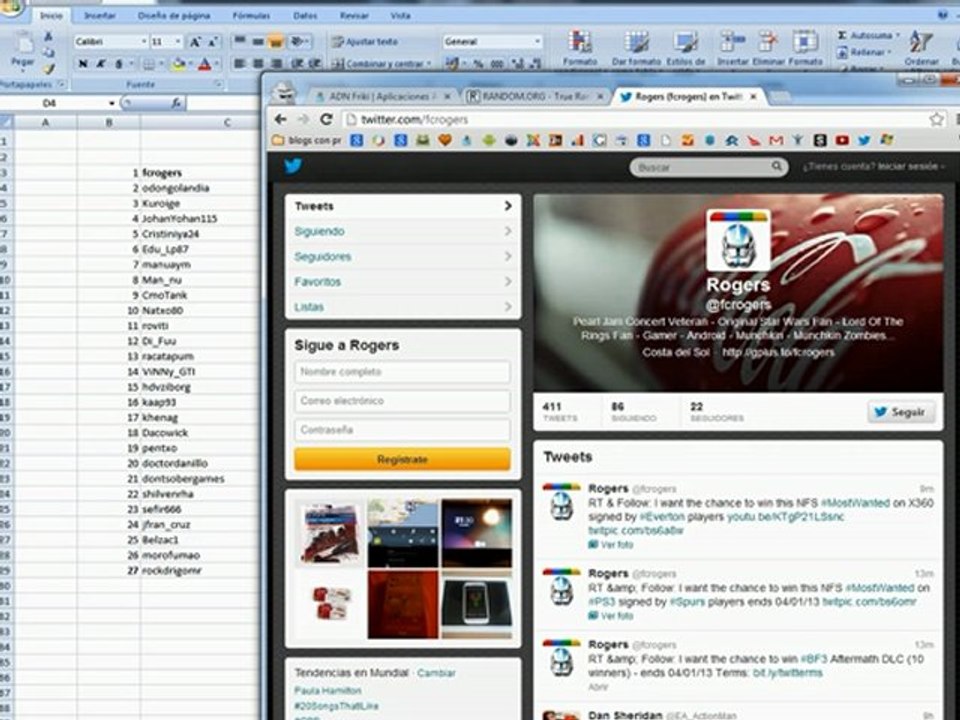Screen dimensions: 960x720
Task: Click the Chrome reload page icon
Action: pos(326,119)
